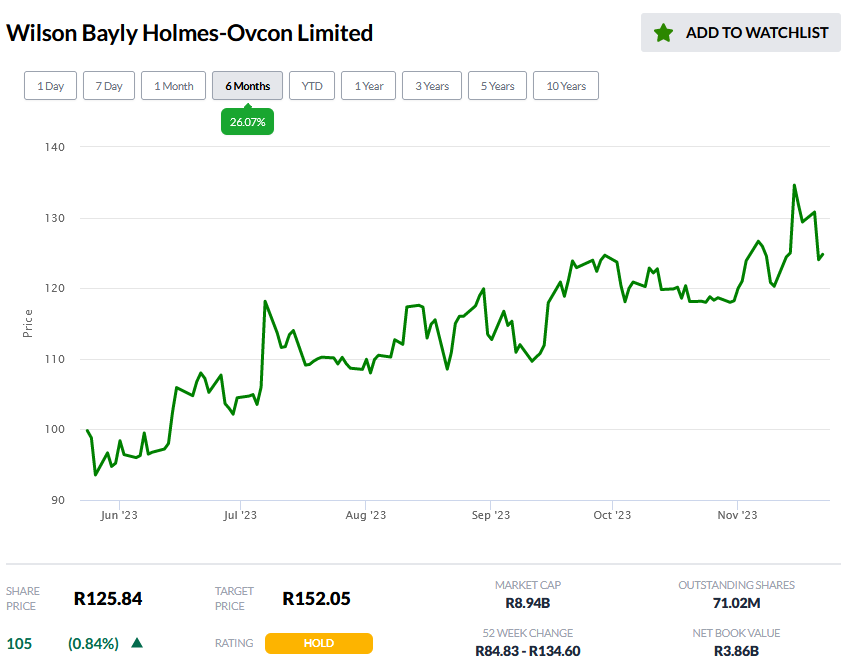Select the 6 Months range tab
857x667 pixels.
(x=247, y=86)
